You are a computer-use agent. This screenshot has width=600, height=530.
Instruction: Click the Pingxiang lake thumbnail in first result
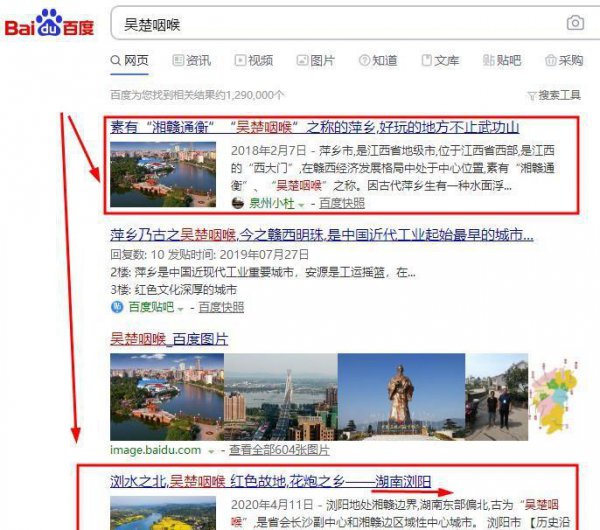pyautogui.click(x=163, y=174)
